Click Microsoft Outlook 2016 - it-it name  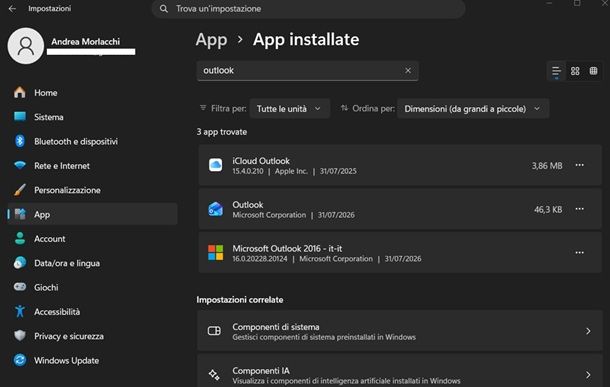tap(287, 248)
